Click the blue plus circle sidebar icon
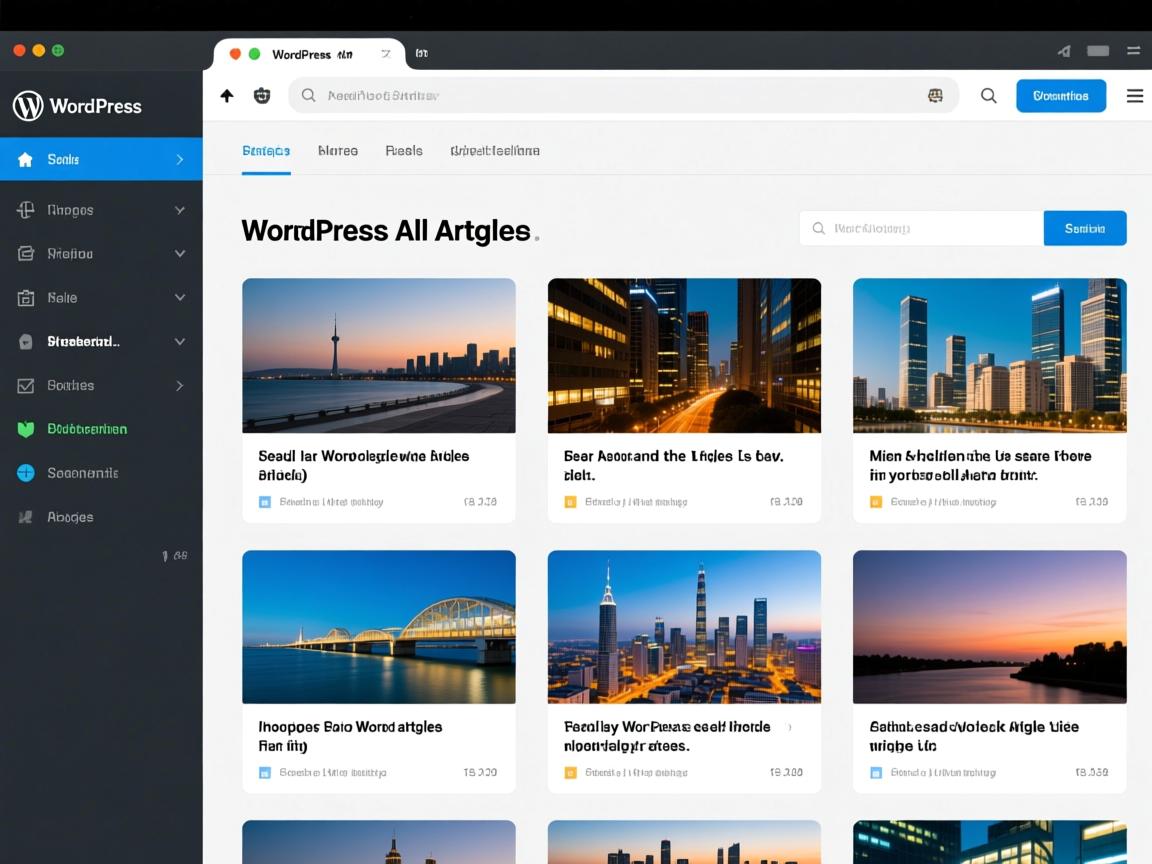Viewport: 1152px width, 864px height. click(x=26, y=473)
